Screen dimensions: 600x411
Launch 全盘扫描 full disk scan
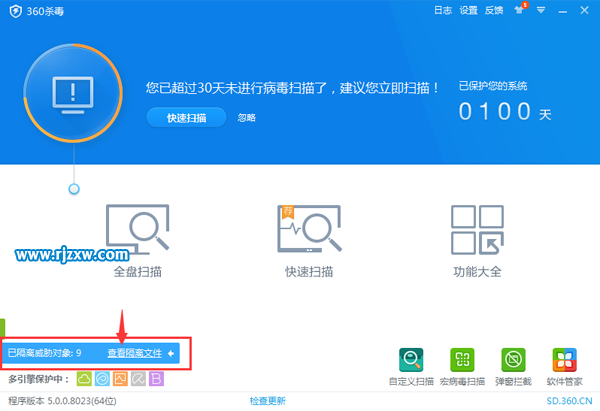(x=137, y=241)
